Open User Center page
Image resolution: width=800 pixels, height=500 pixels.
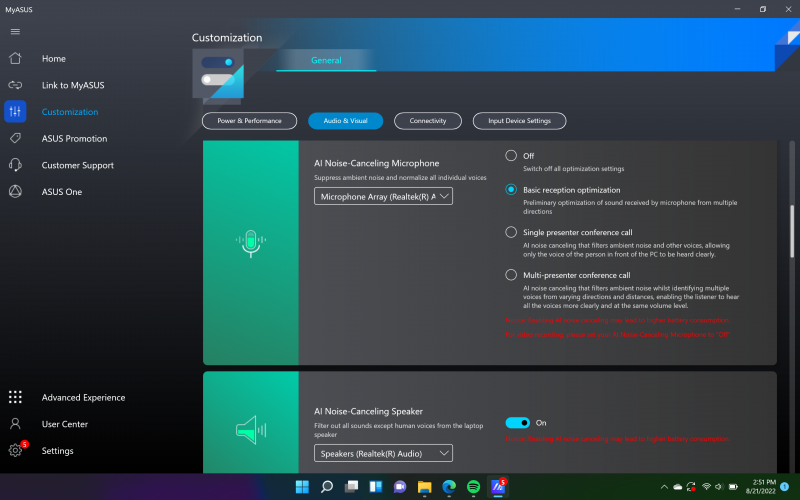(65, 424)
